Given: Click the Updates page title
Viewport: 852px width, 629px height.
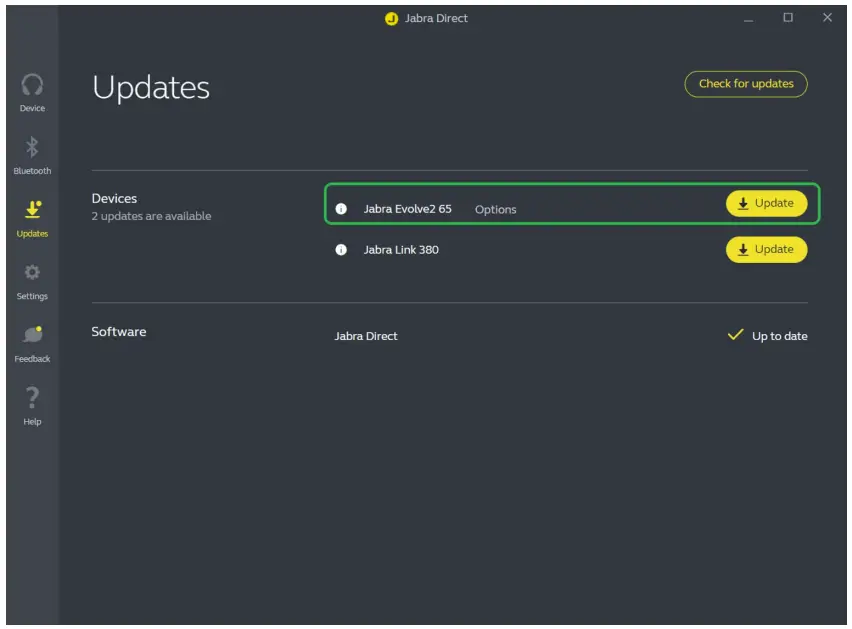Looking at the screenshot, I should (x=150, y=87).
